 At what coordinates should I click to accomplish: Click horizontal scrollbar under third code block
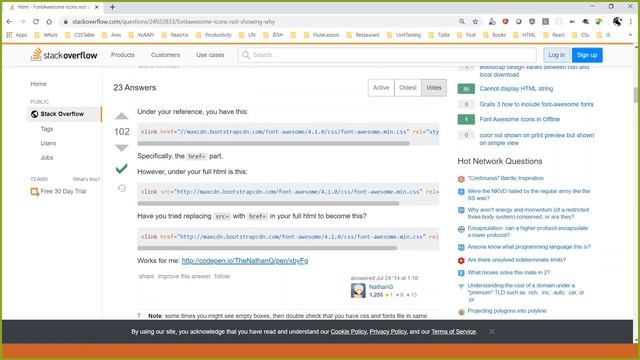click(x=267, y=248)
